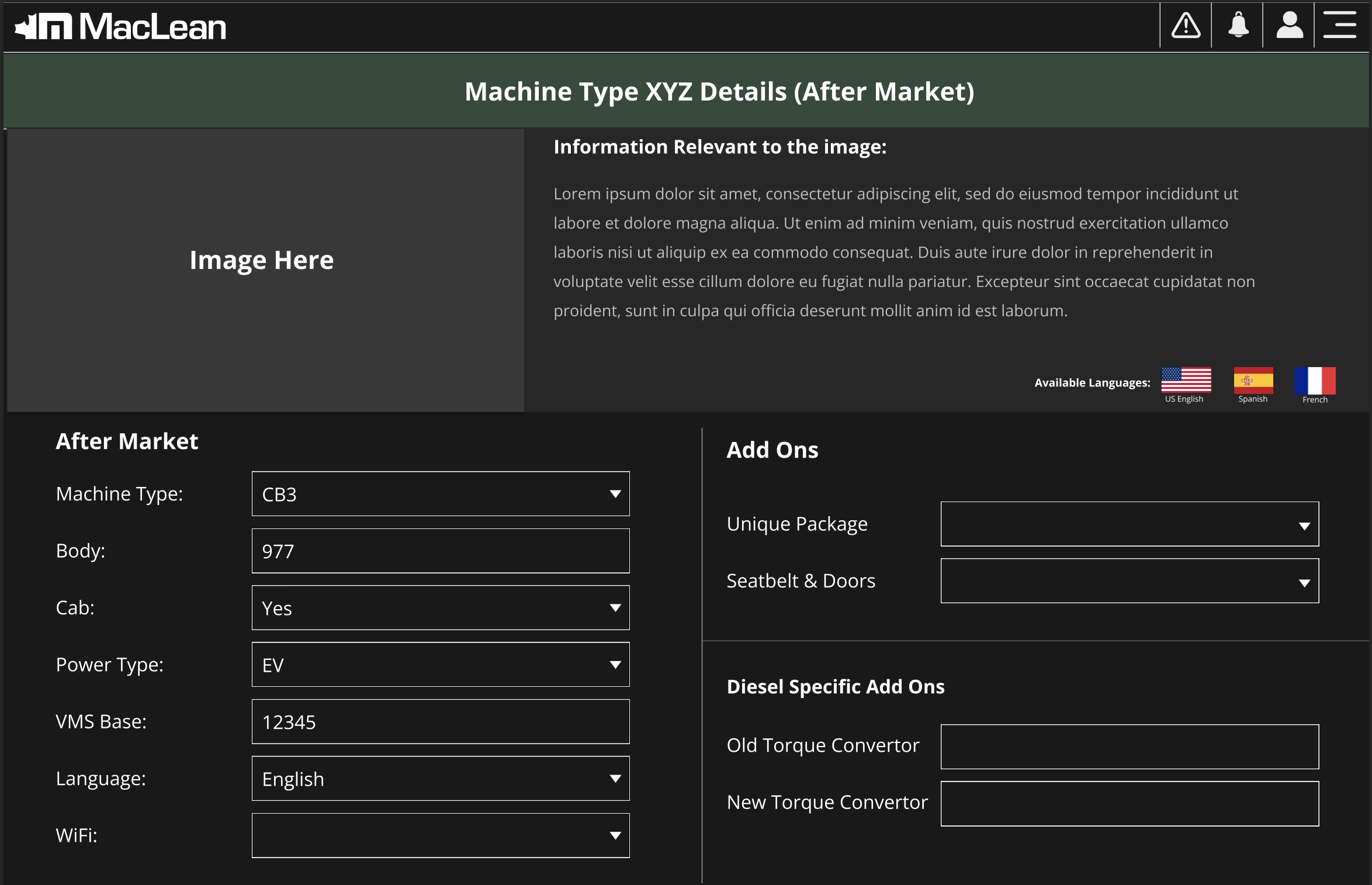Click the warning triangle alert icon
The height and width of the screenshot is (885, 1372).
(x=1186, y=26)
